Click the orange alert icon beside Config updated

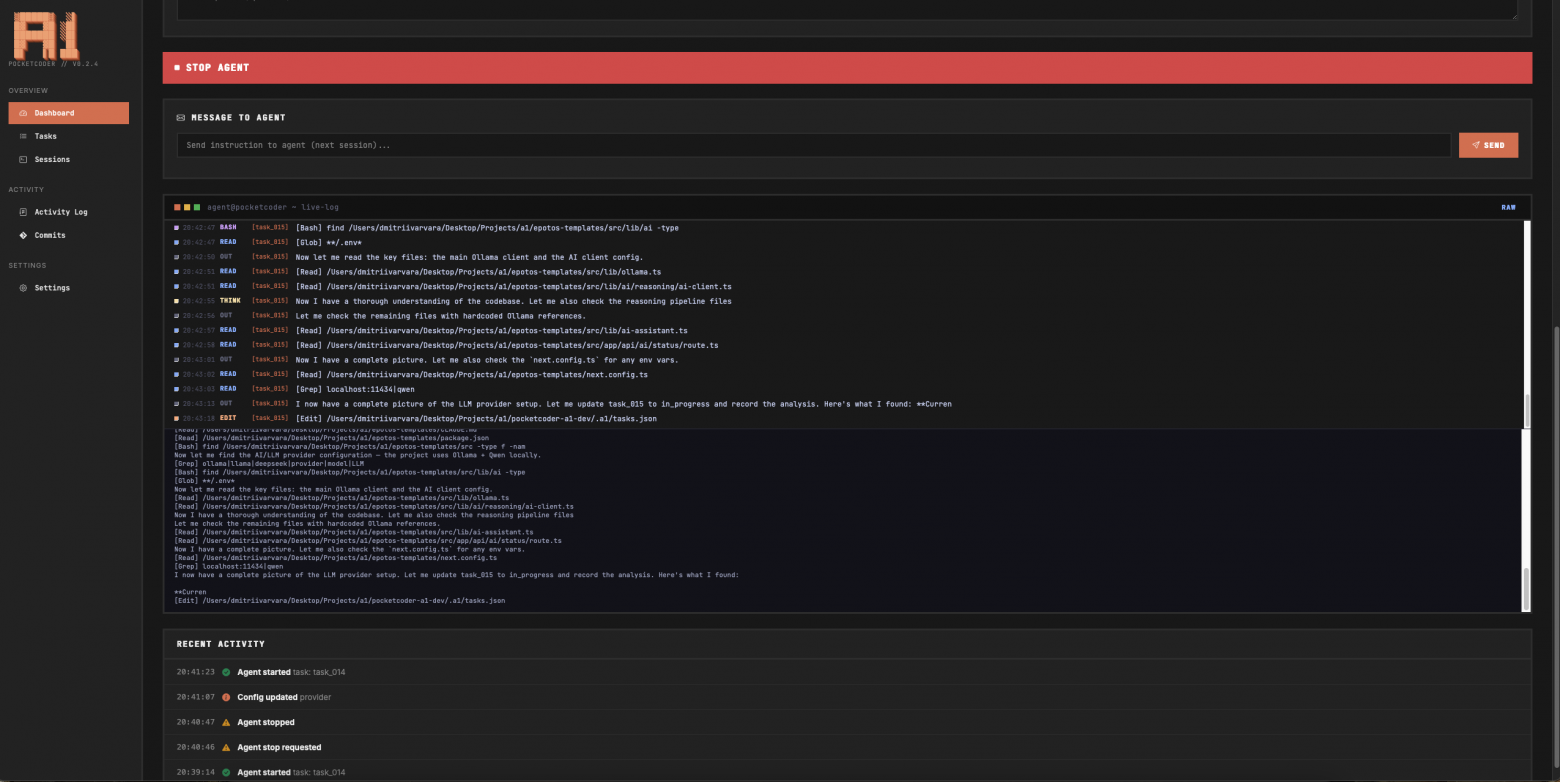pyautogui.click(x=226, y=697)
